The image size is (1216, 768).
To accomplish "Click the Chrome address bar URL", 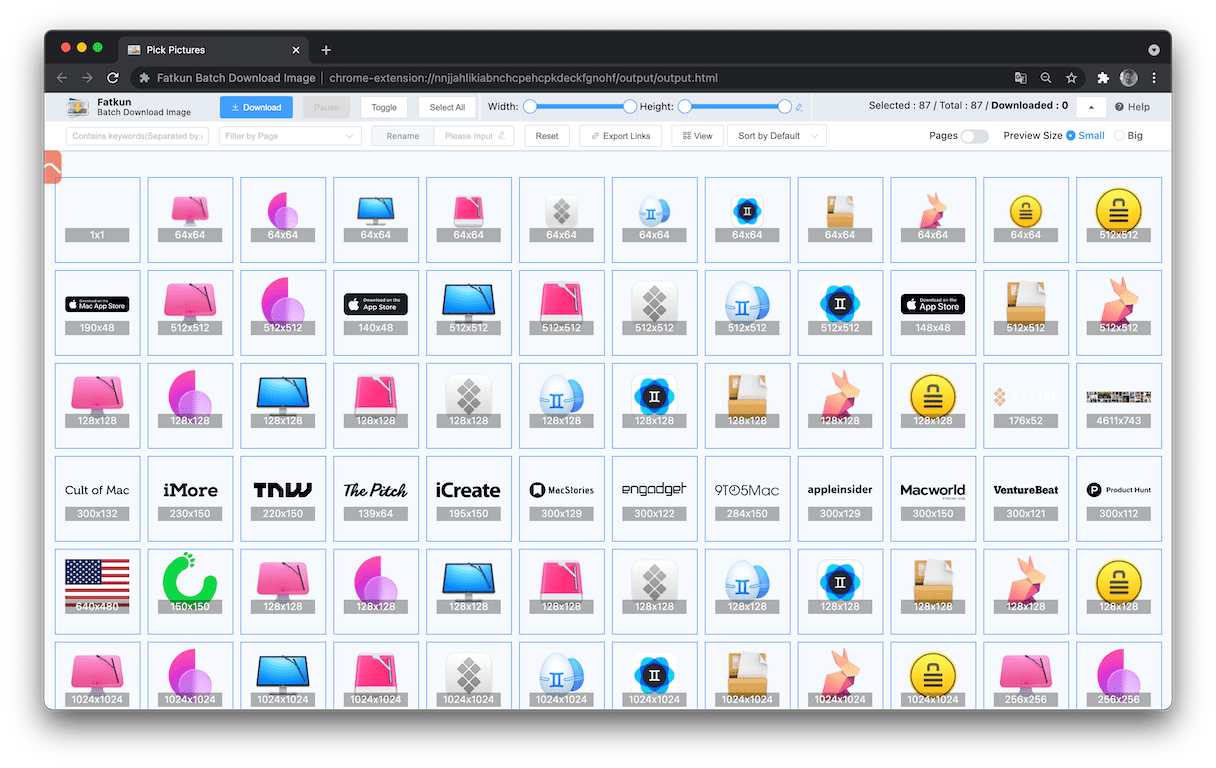I will [x=523, y=78].
